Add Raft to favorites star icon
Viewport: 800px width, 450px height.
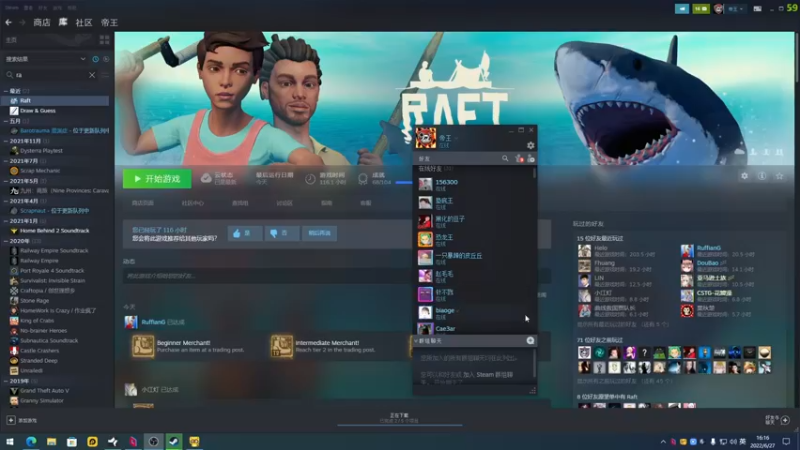point(779,176)
